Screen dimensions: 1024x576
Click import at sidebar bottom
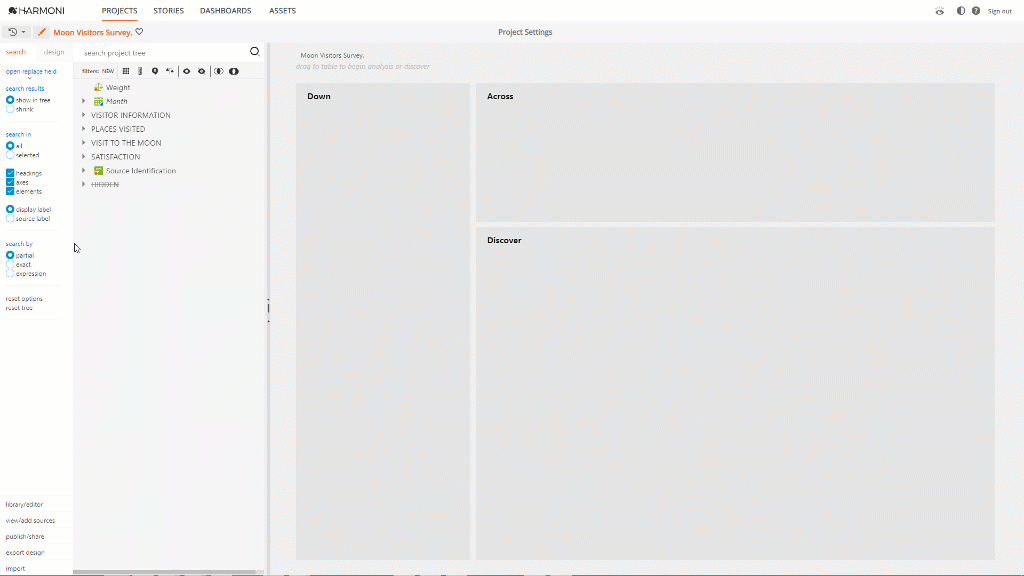click(15, 568)
